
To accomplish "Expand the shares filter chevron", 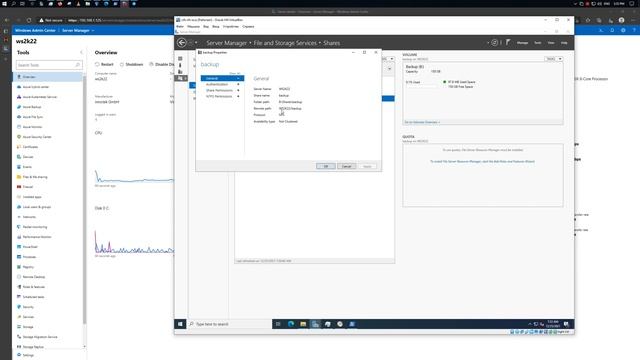I will [x=389, y=69].
